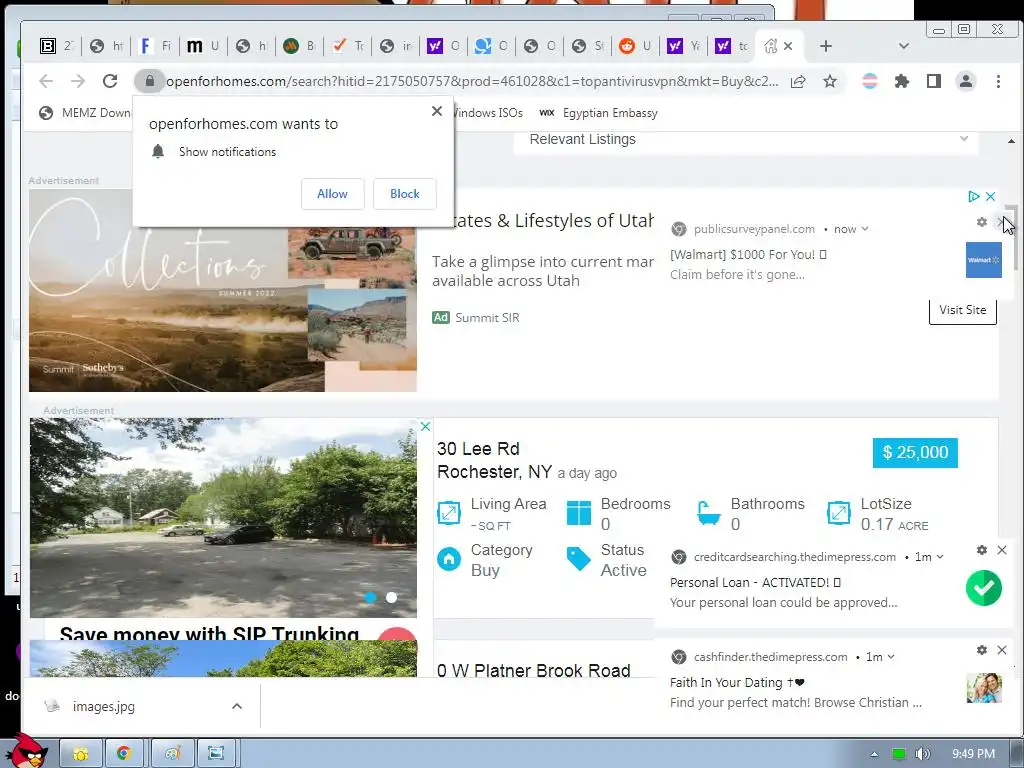The image size is (1024, 768).
Task: Open the Personal Loan - ACTIVATED notification
Action: 756,583
